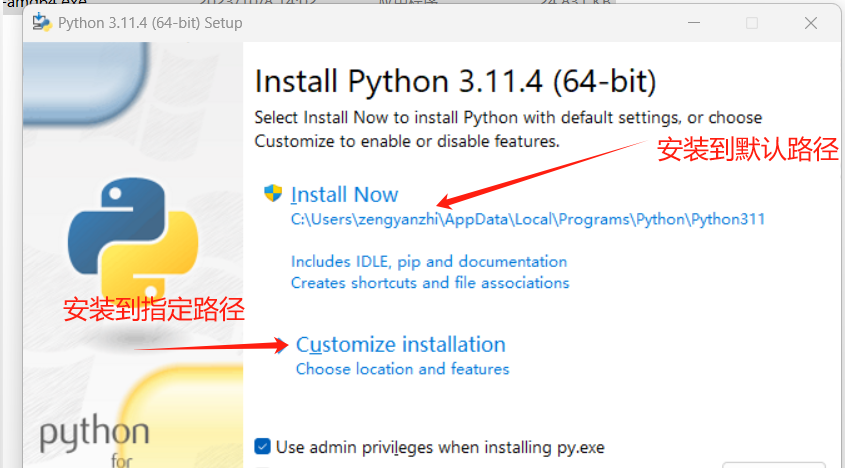Click the "Install Python 3.11.4 (64-bit)" heading
Screen dimensions: 845x468
click(x=455, y=80)
